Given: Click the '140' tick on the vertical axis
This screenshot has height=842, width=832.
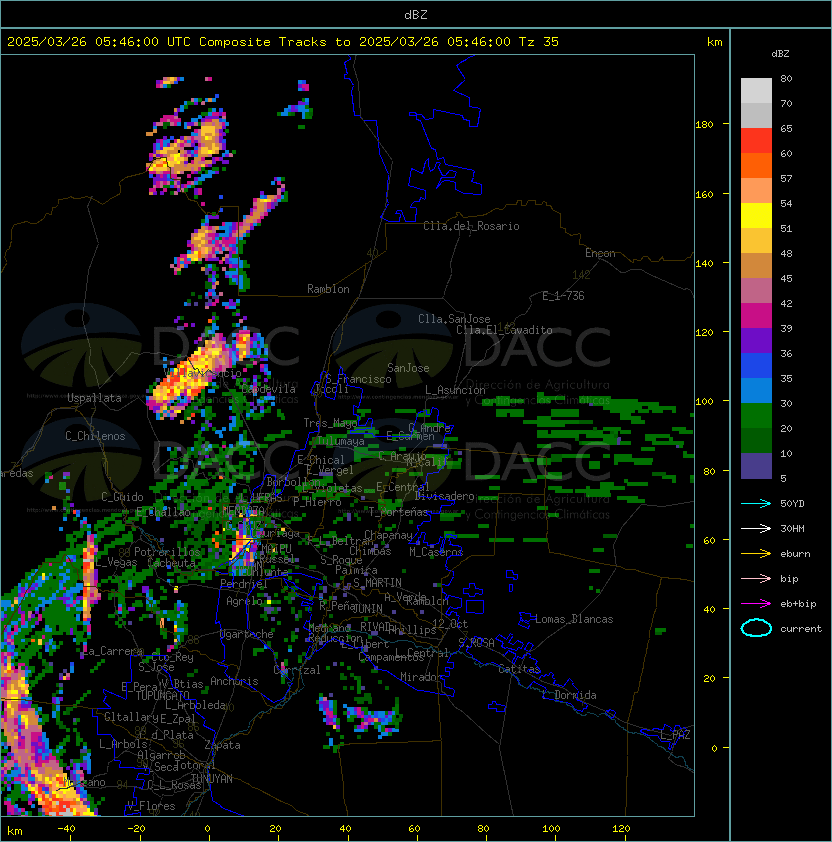Looking at the screenshot, I should click(704, 263).
